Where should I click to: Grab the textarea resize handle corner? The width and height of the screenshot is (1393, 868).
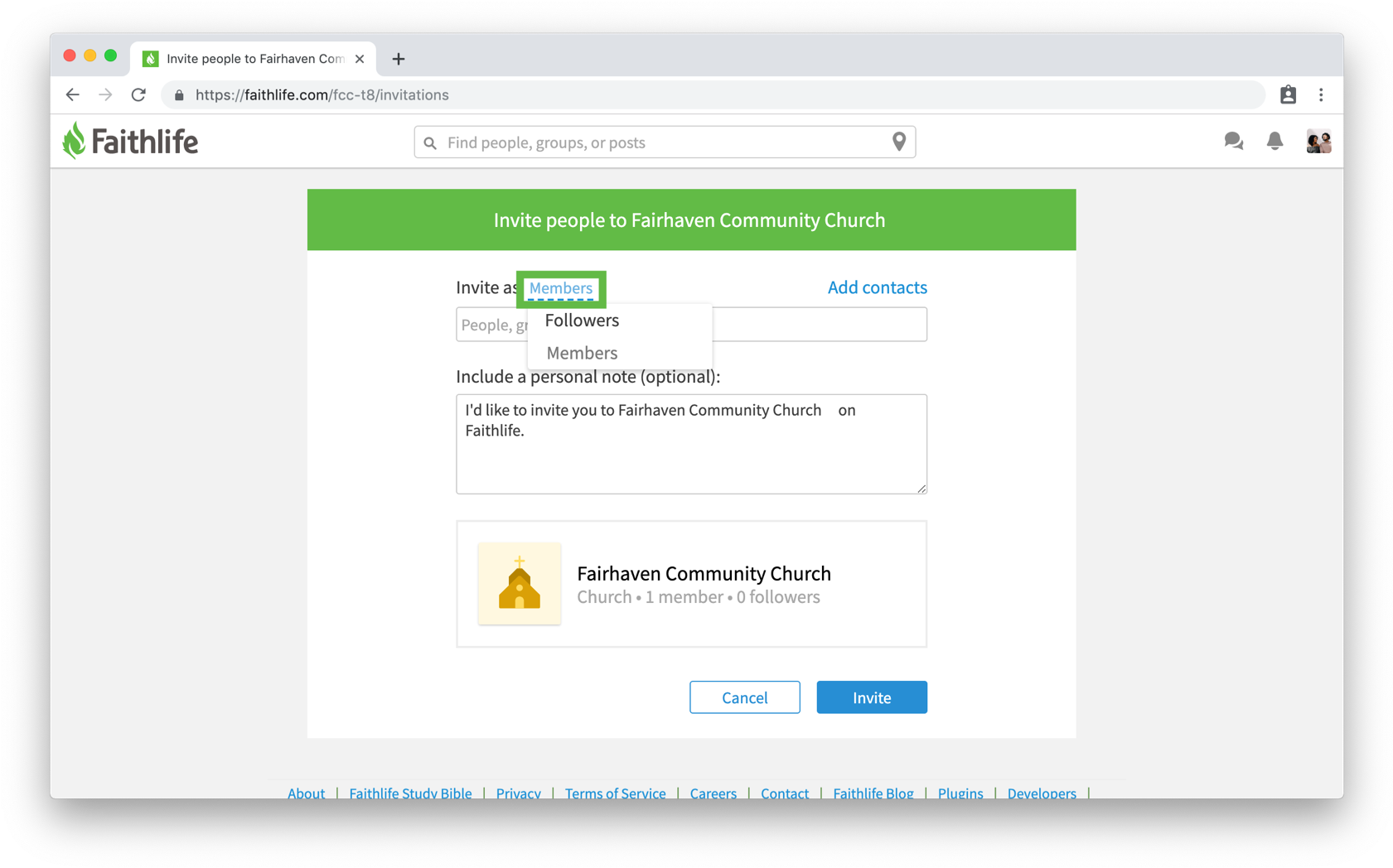click(x=921, y=489)
